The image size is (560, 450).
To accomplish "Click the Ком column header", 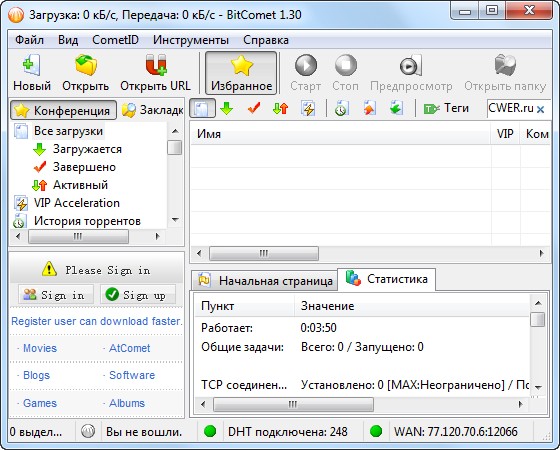I will [535, 134].
